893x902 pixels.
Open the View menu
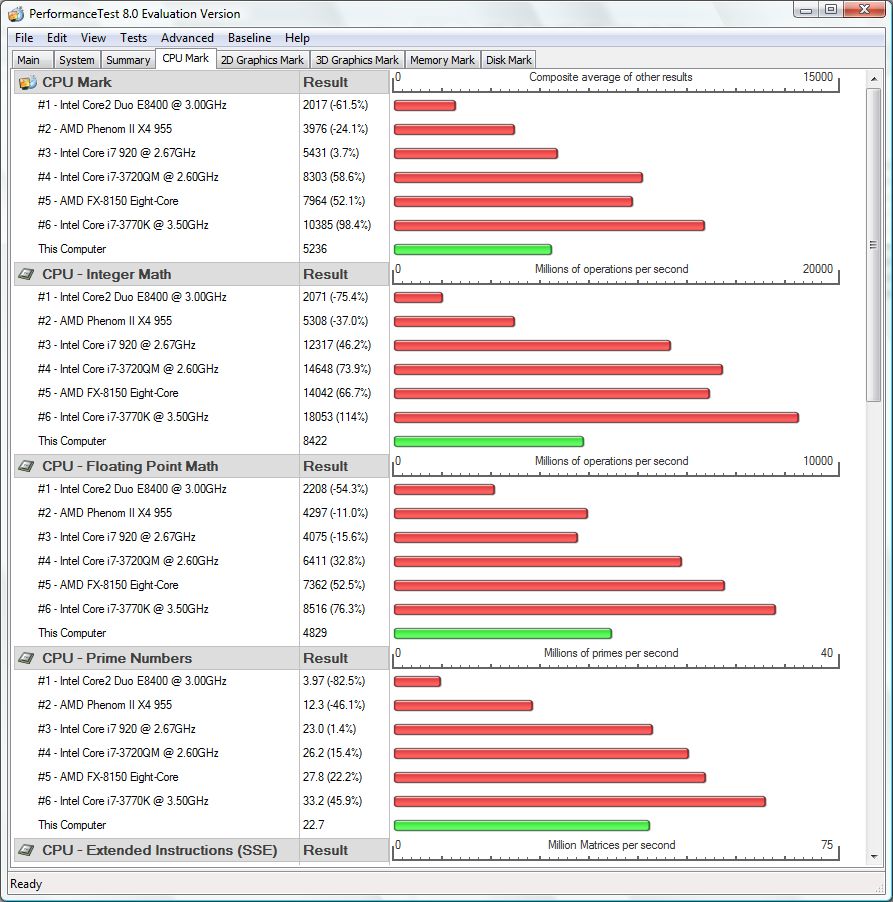coord(93,38)
